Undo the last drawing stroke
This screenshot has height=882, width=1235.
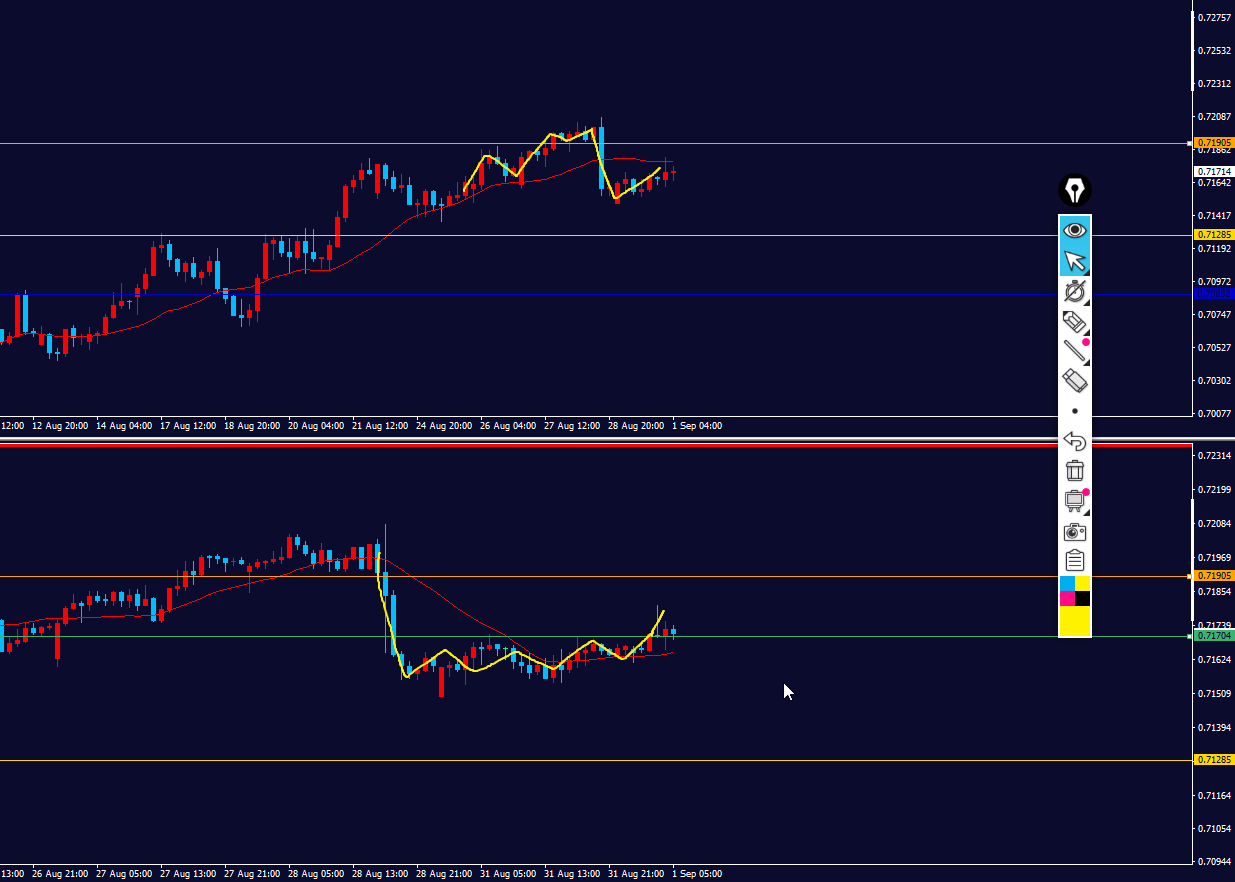click(1075, 441)
